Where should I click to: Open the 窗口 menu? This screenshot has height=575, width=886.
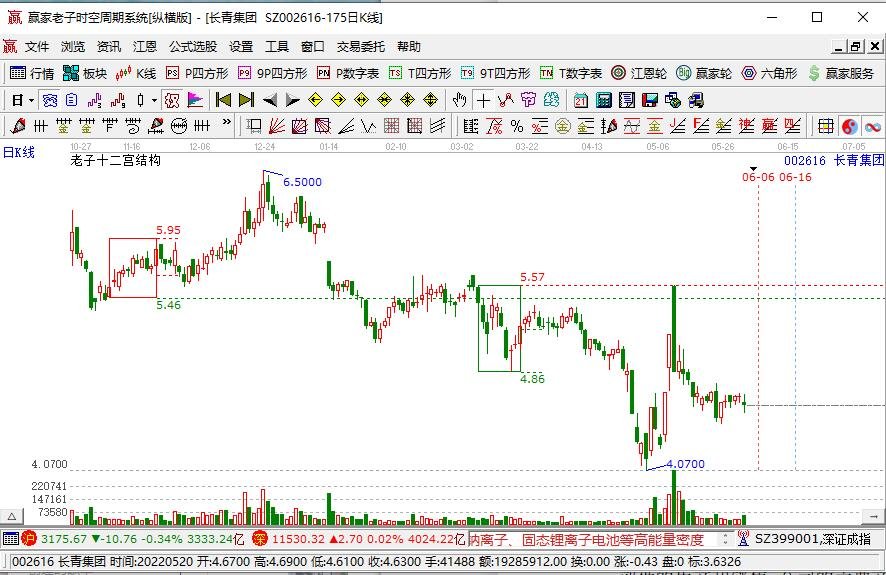pos(312,46)
